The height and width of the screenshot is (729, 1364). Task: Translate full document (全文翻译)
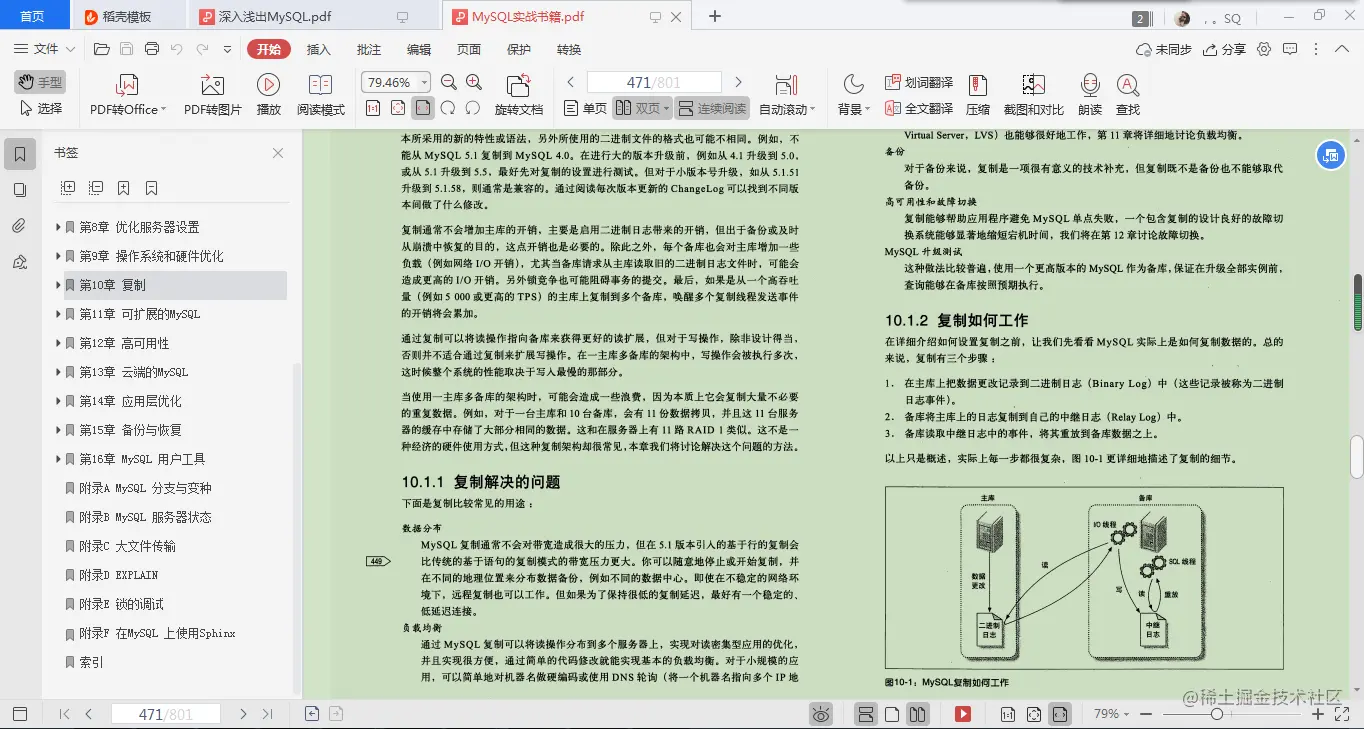tap(919, 108)
